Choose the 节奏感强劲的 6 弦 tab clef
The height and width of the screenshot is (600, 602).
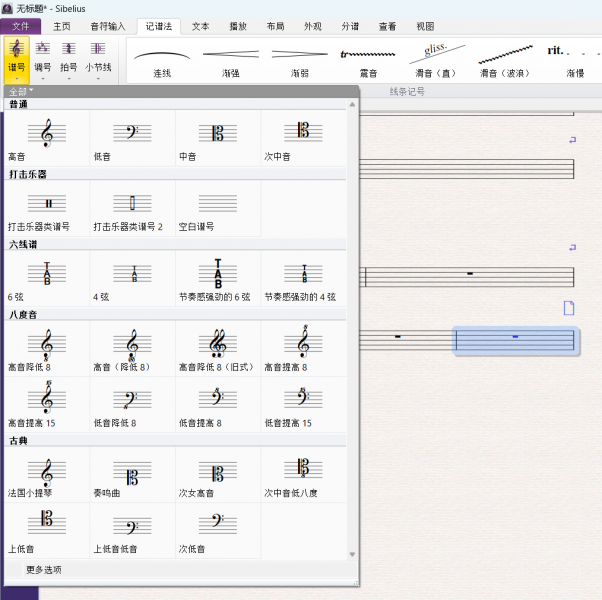[218, 279]
